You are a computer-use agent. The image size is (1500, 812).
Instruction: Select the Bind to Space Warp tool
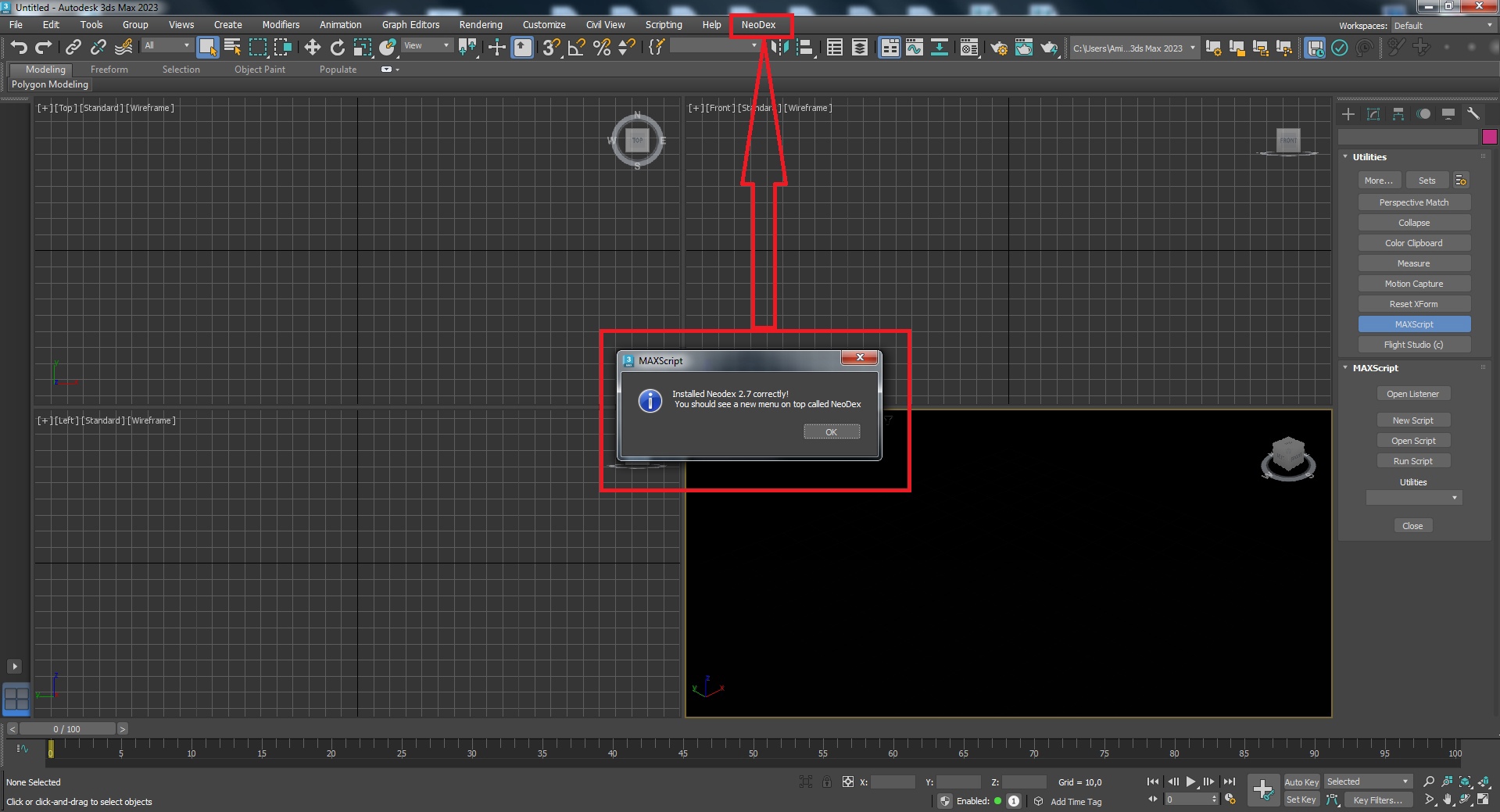point(124,48)
